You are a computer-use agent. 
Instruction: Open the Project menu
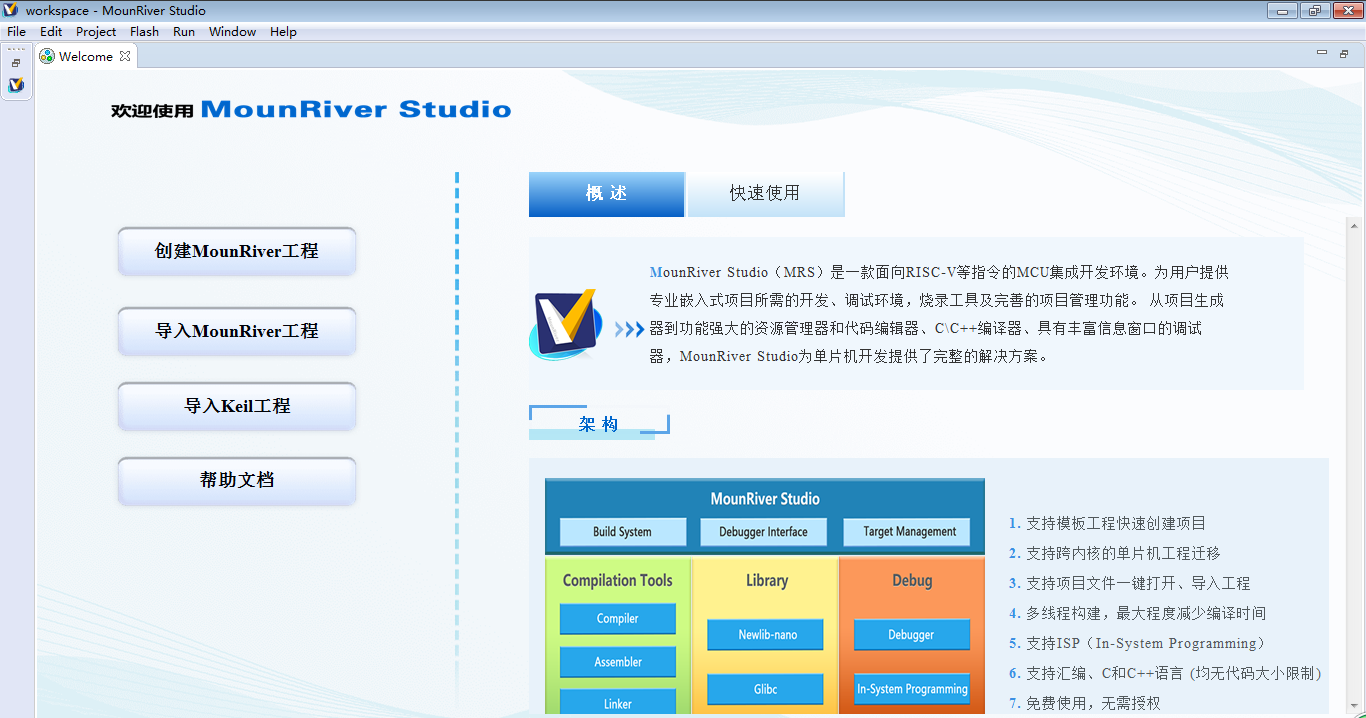(96, 32)
